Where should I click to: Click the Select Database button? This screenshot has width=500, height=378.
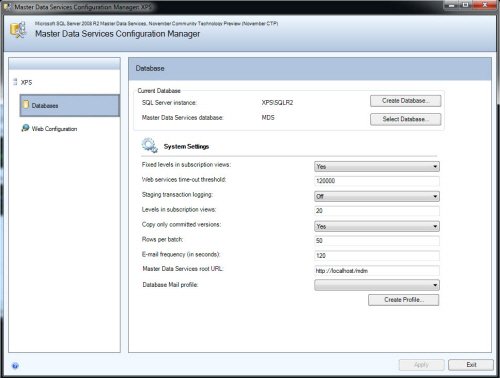pos(405,119)
